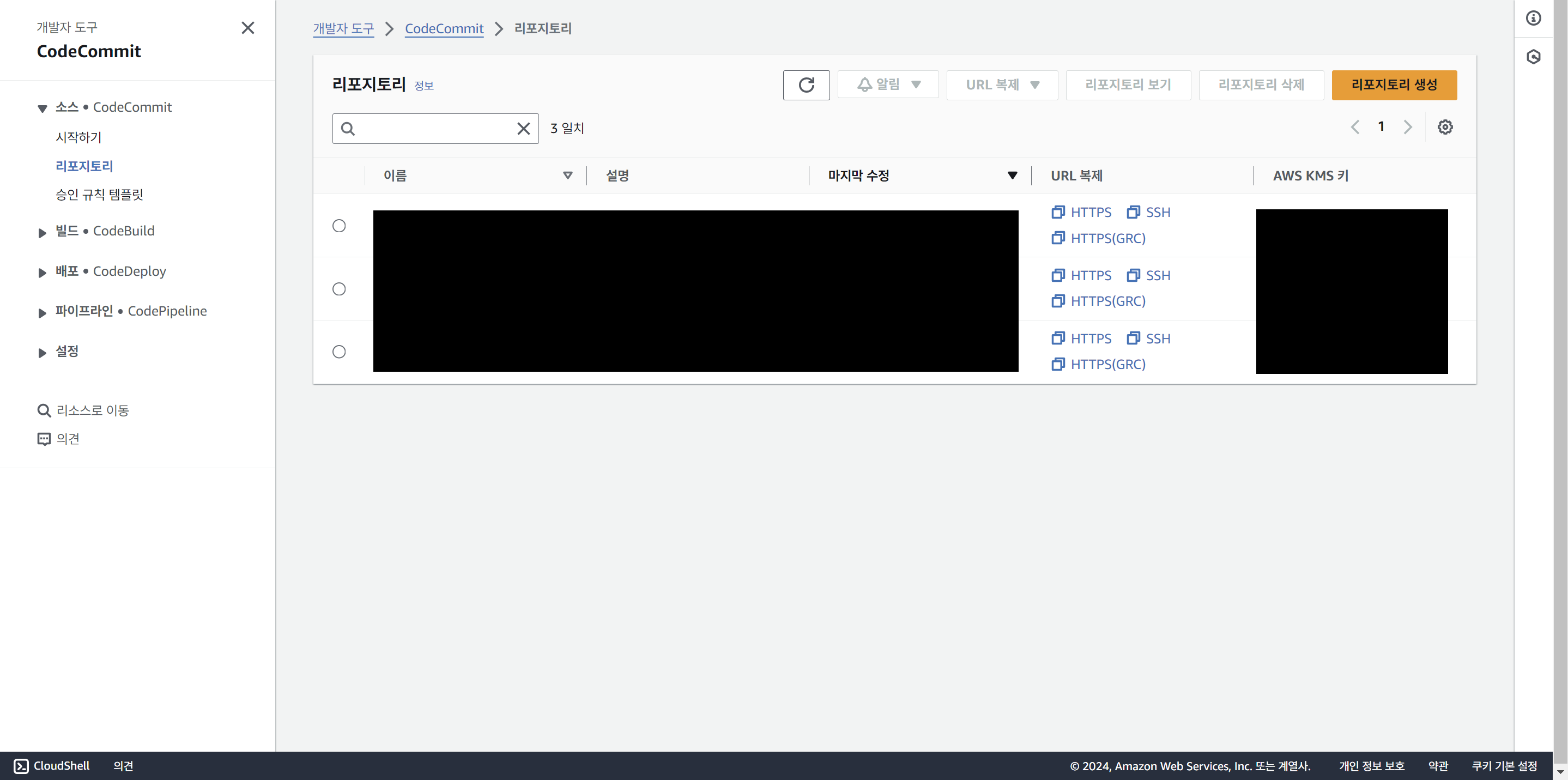Open CodeCommit from the breadcrumb
Image resolution: width=1568 pixels, height=780 pixels.
444,29
